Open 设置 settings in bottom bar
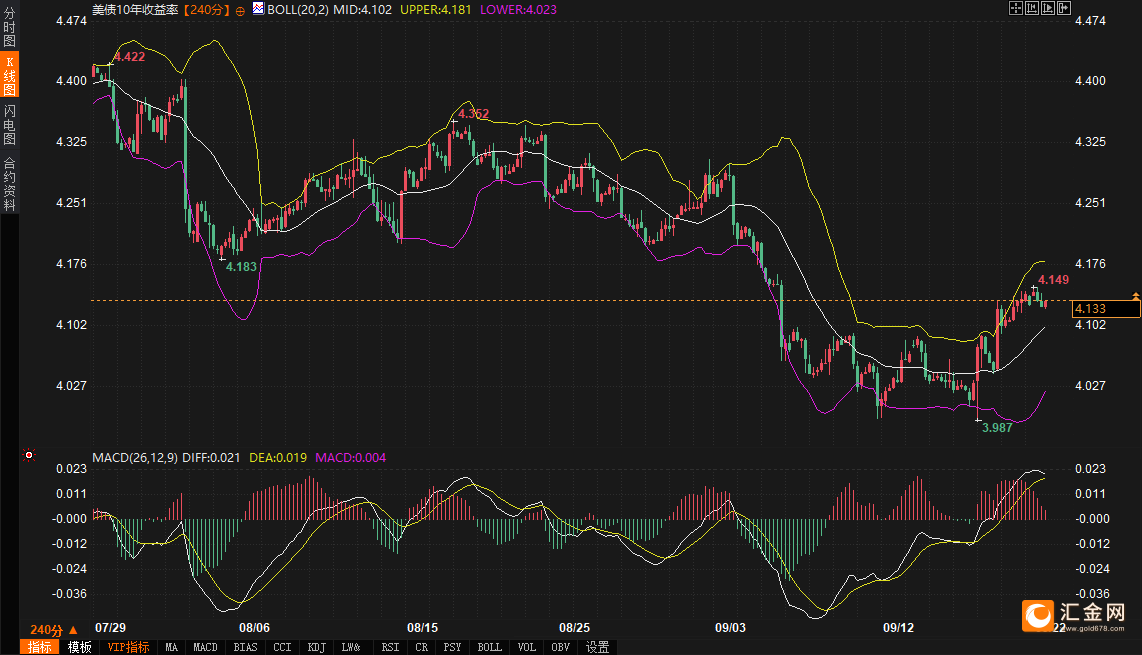The height and width of the screenshot is (655, 1142). coord(597,647)
